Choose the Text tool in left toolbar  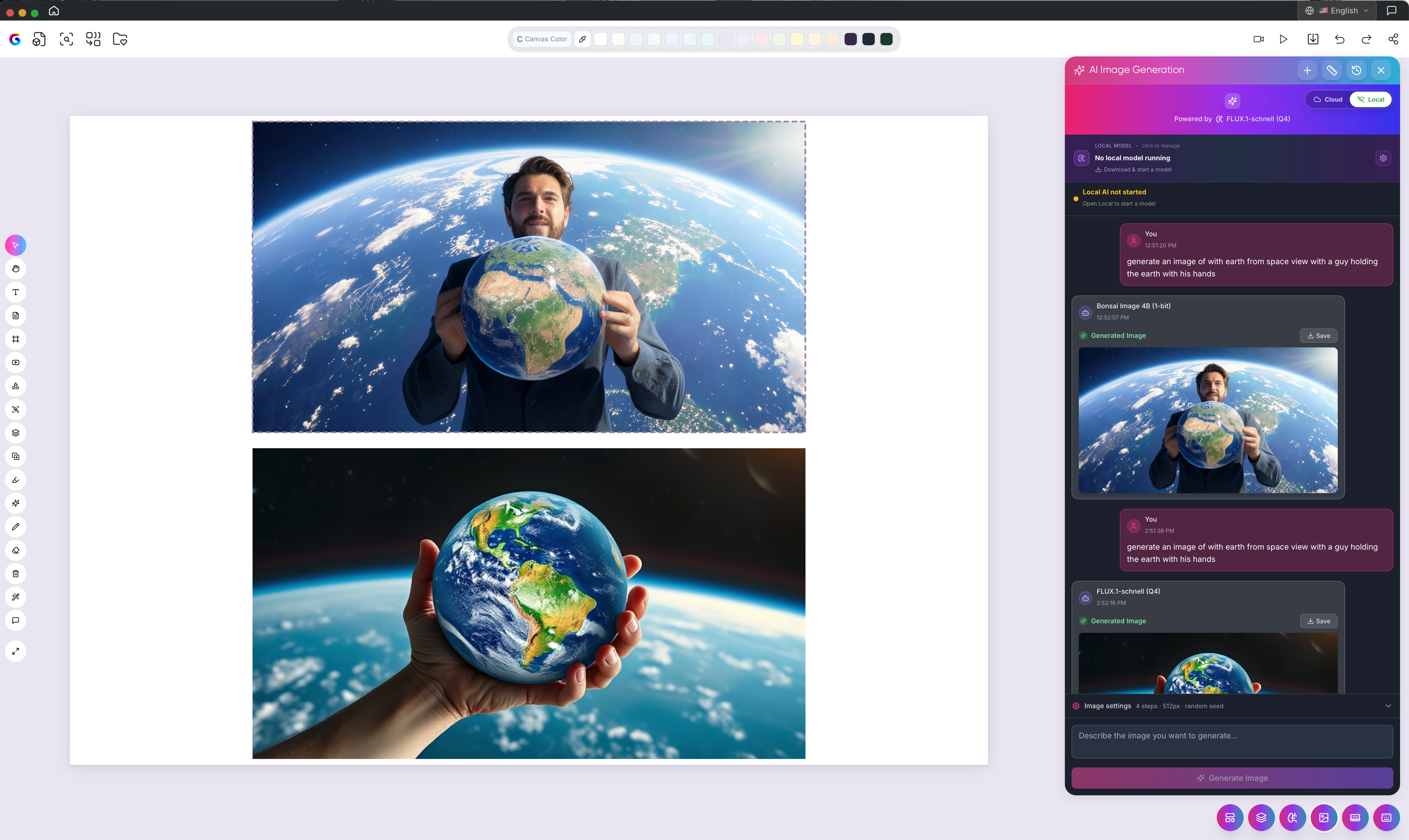pos(16,292)
